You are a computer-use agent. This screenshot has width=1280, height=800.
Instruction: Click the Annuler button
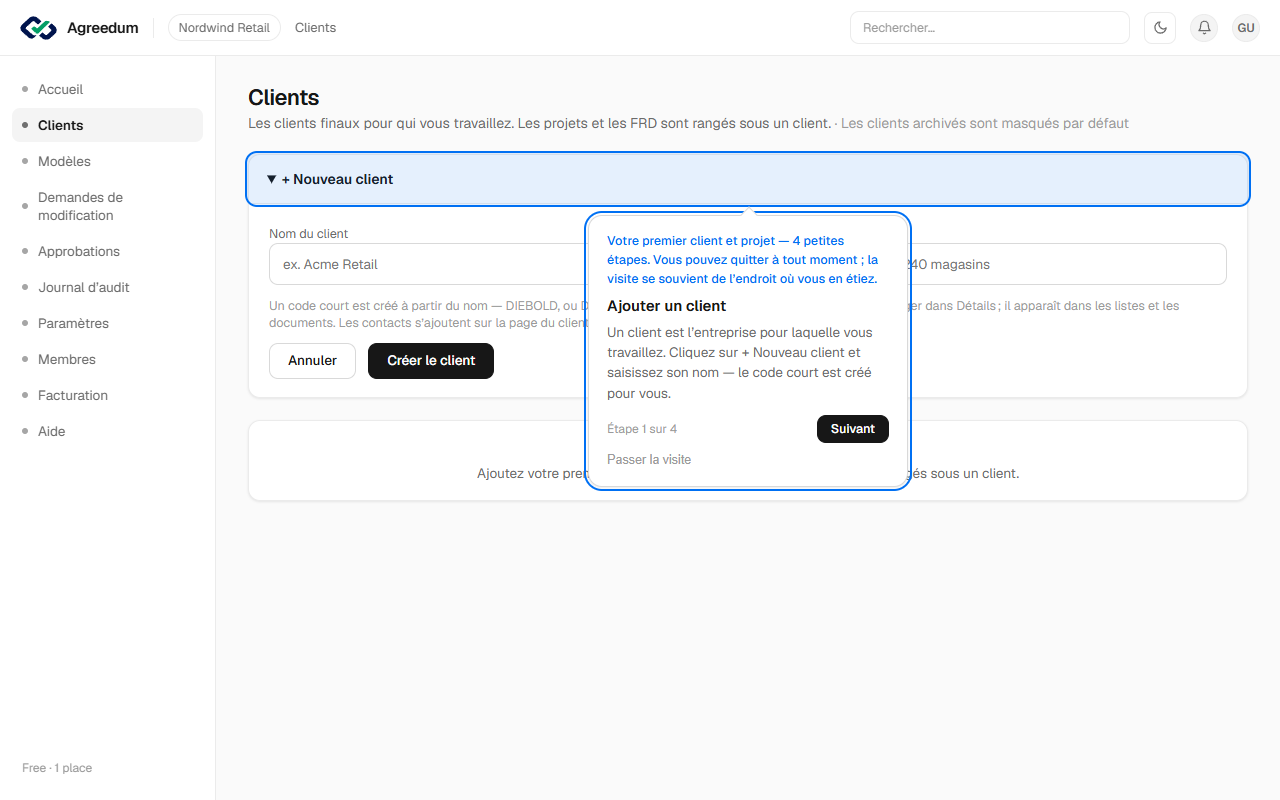(312, 361)
